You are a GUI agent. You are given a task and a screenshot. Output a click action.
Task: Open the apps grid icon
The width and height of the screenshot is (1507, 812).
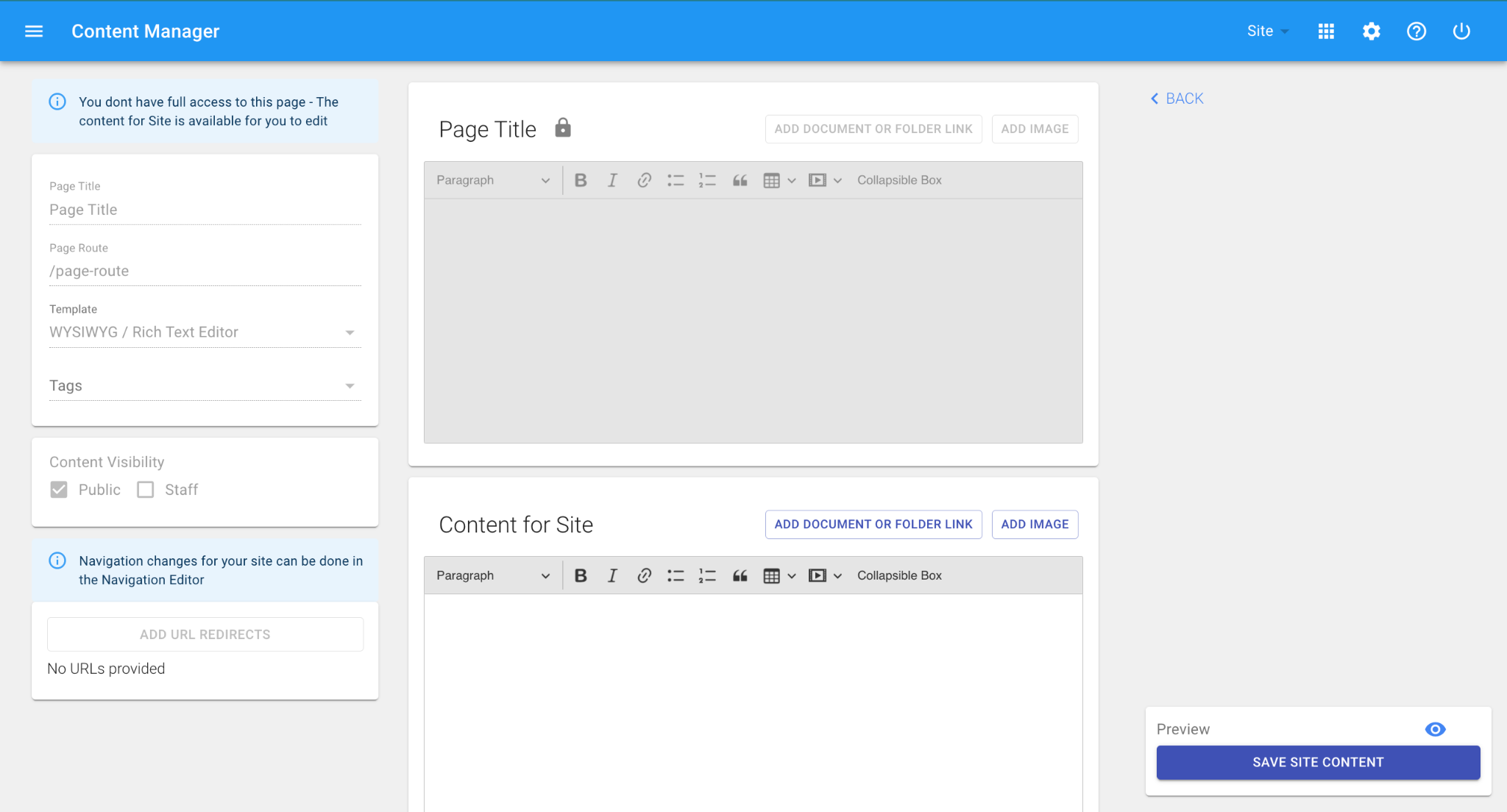click(1326, 31)
